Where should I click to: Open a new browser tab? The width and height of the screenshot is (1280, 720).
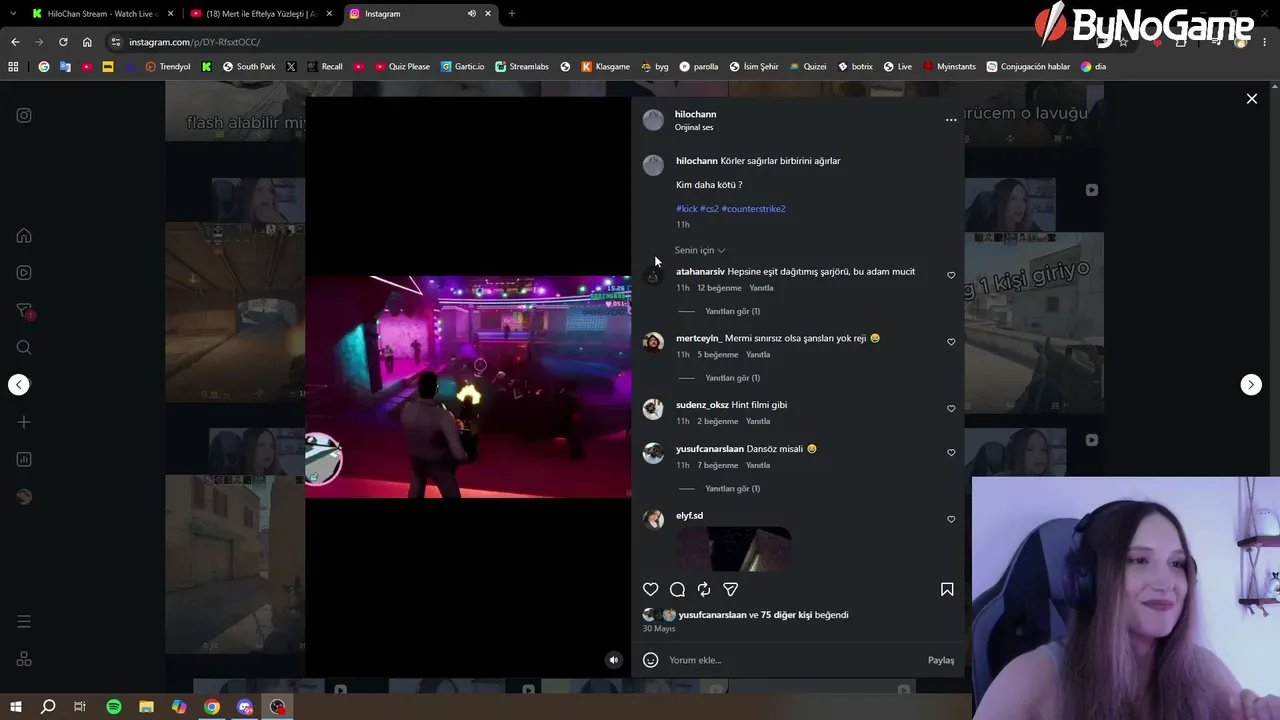(512, 14)
